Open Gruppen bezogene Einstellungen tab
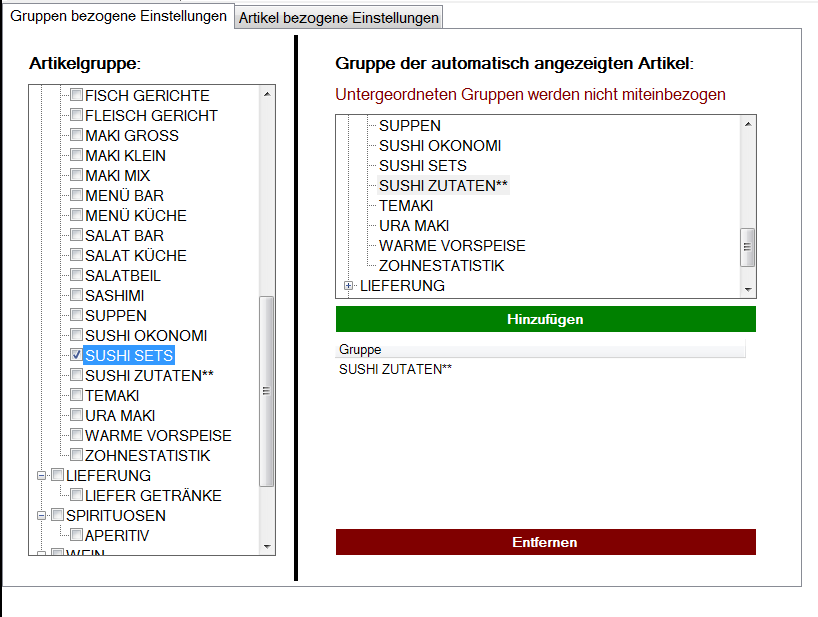 click(118, 17)
